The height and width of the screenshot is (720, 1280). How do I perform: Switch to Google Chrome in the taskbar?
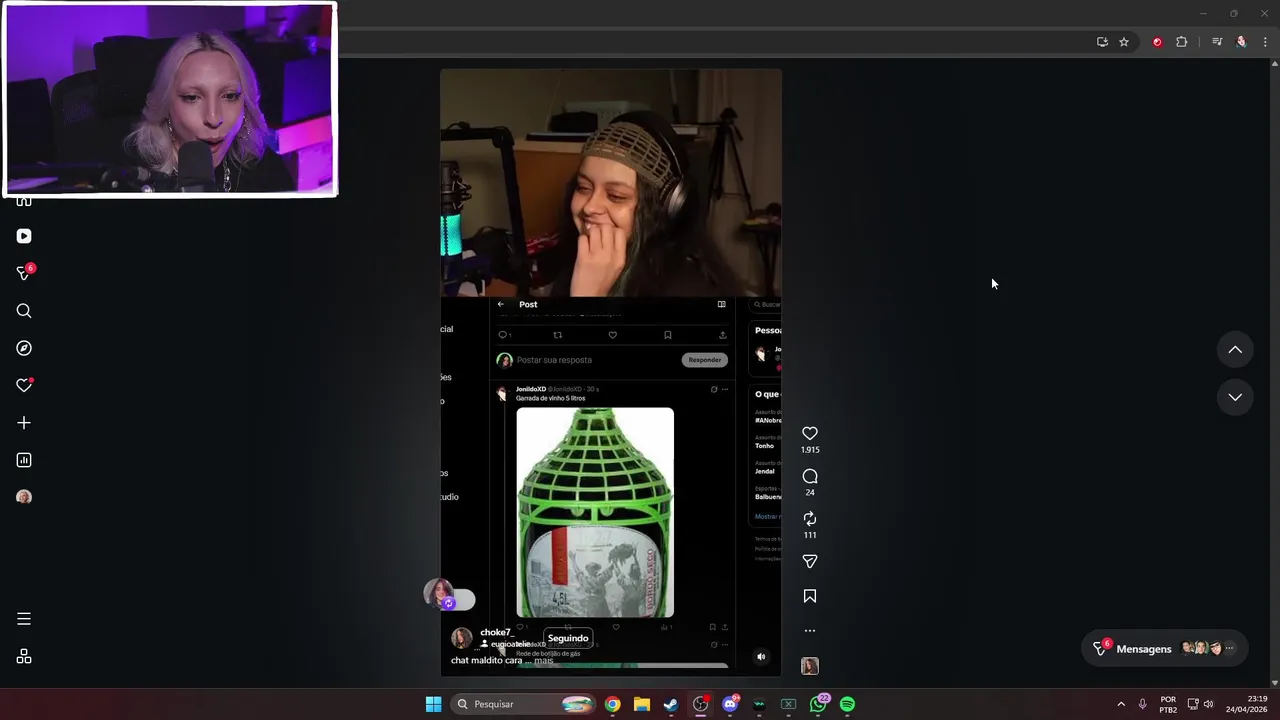click(612, 704)
